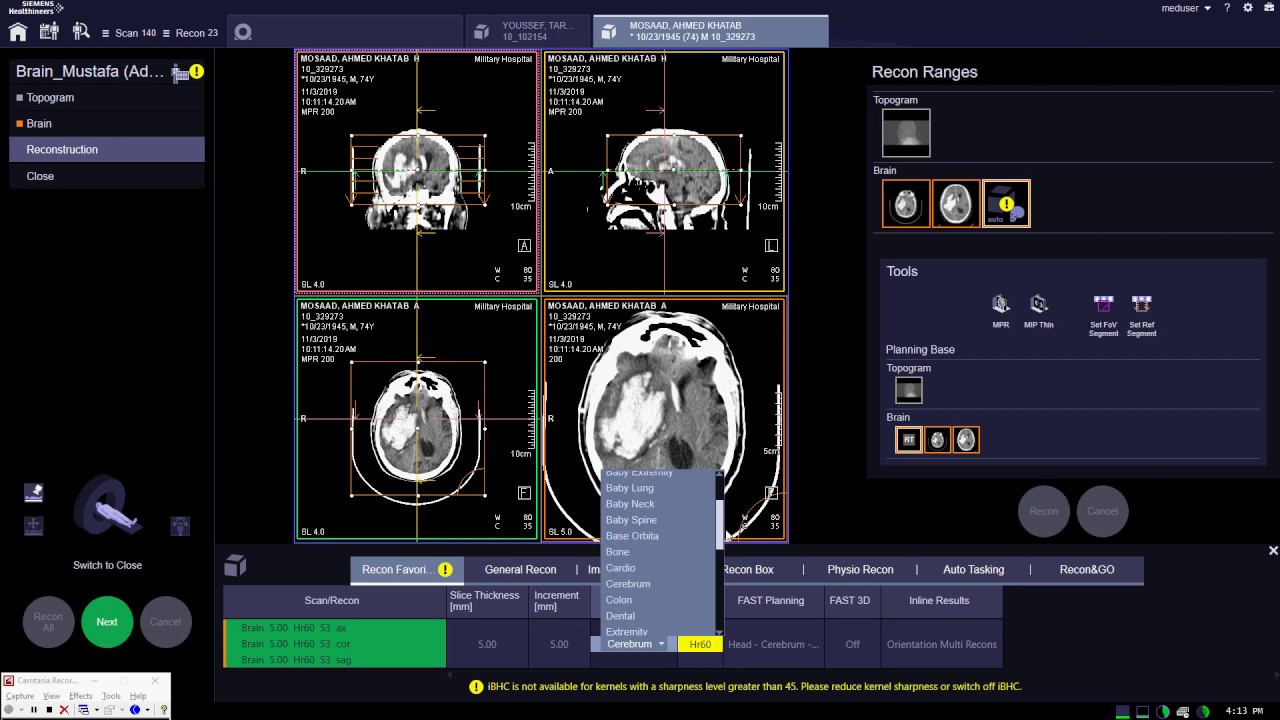1280x720 pixels.
Task: Open the Hr60 kernel selector
Action: point(700,645)
